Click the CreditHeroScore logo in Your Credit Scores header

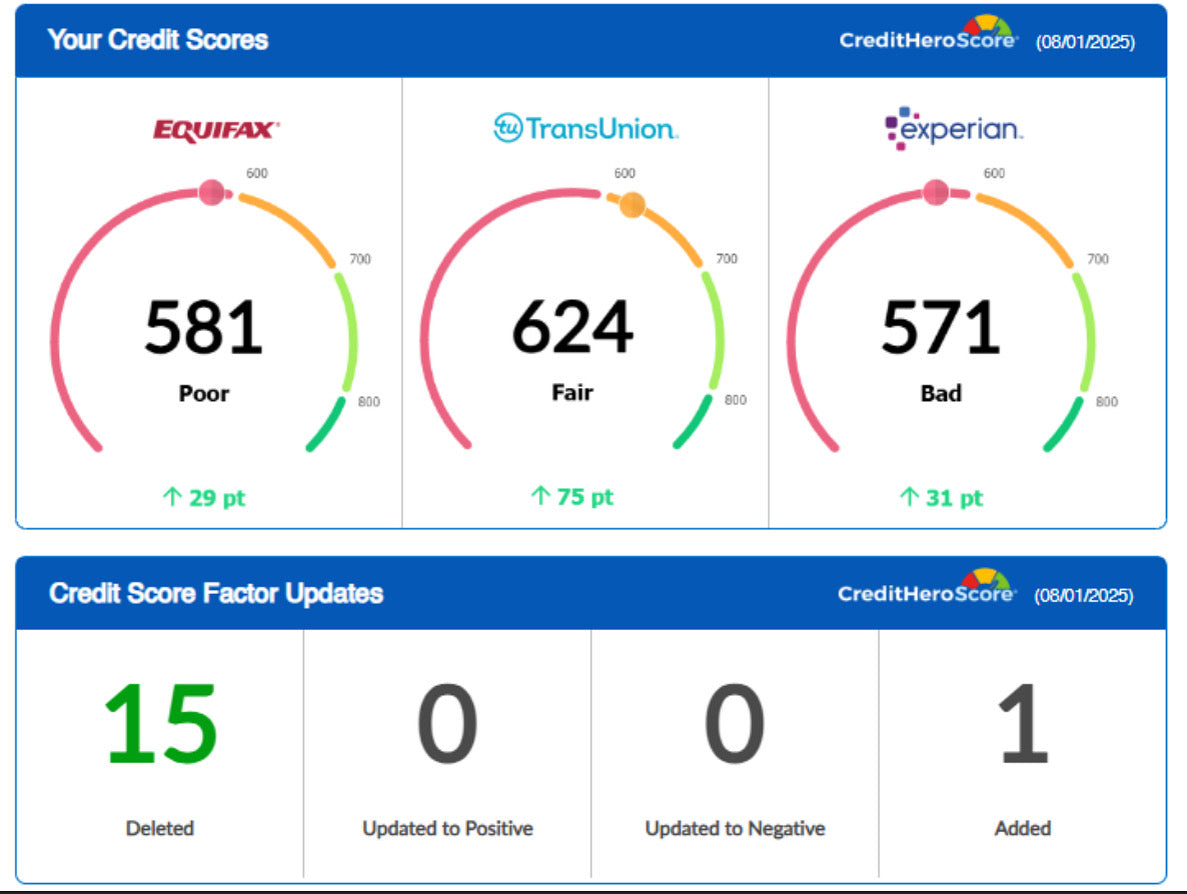tap(929, 35)
